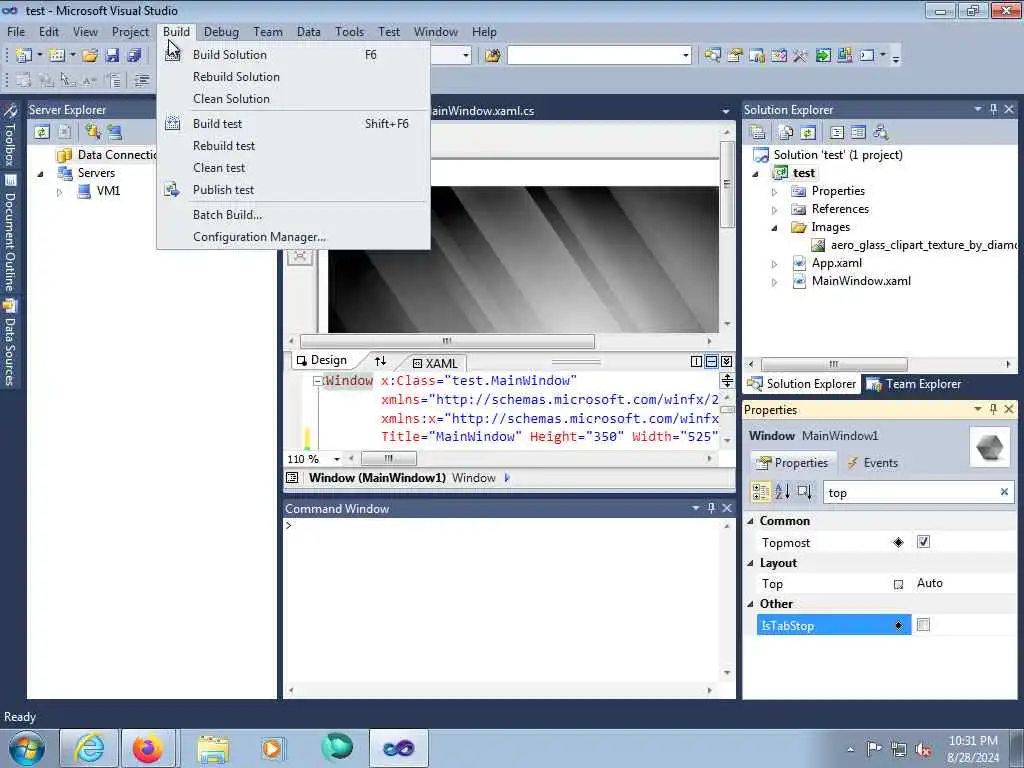Expand the References node

[775, 210]
